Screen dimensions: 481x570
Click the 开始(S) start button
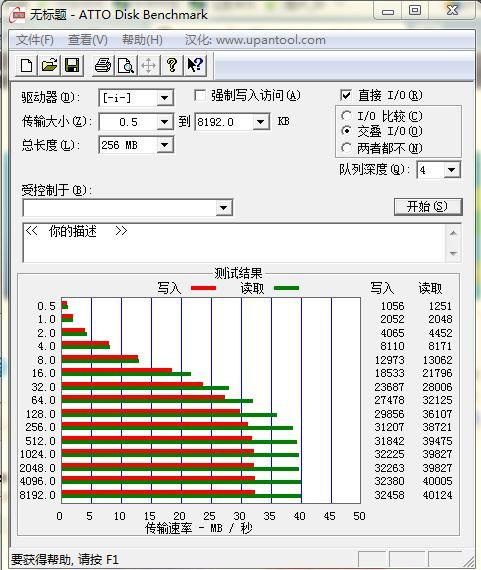[x=428, y=206]
